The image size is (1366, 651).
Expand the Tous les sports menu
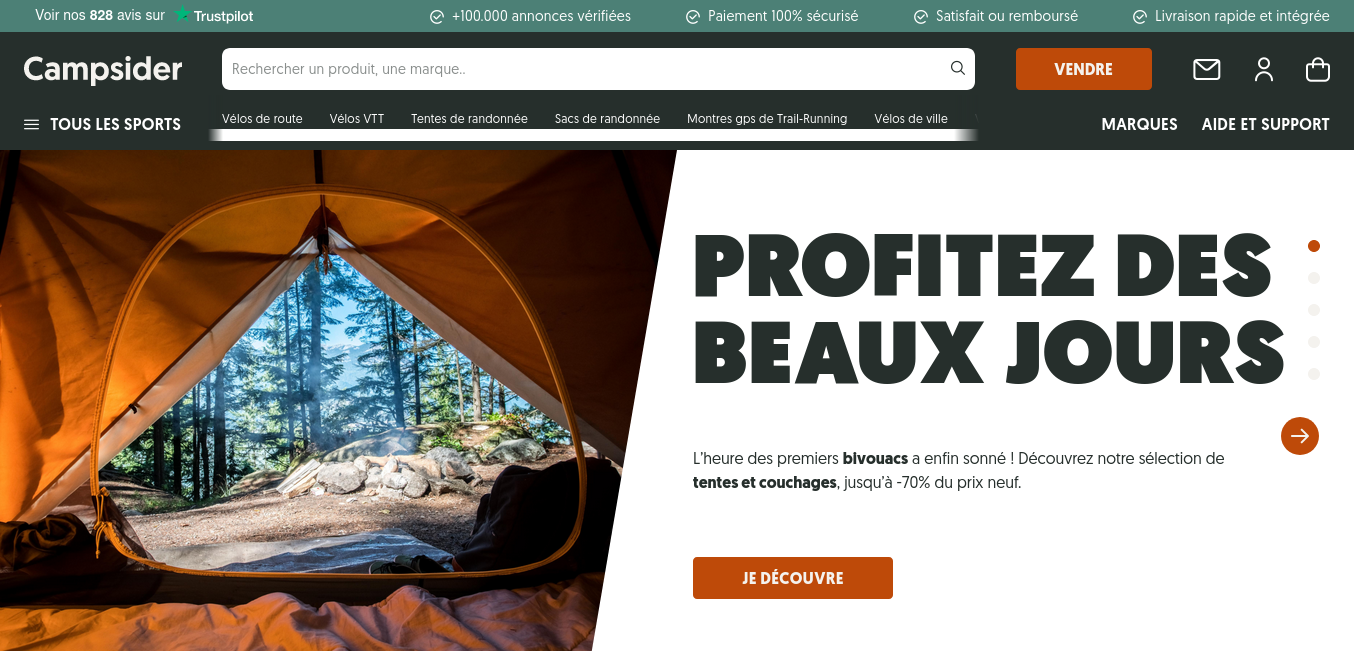[x=115, y=124]
